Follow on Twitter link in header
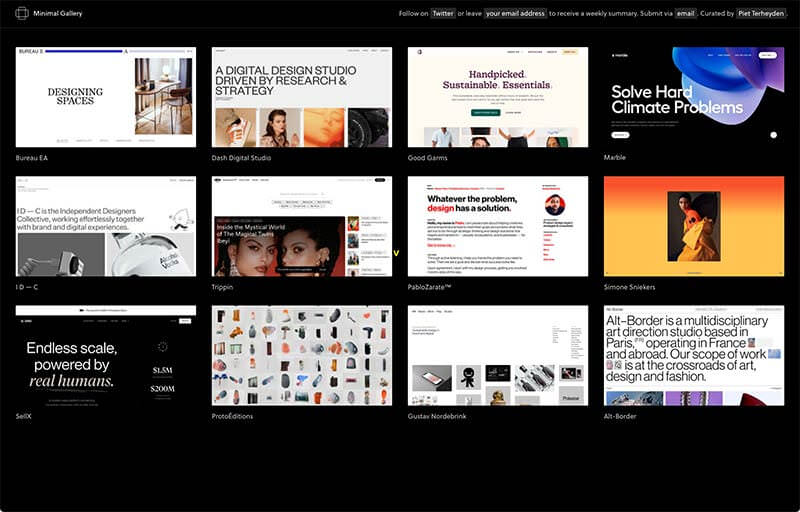800x512 pixels. [442, 14]
